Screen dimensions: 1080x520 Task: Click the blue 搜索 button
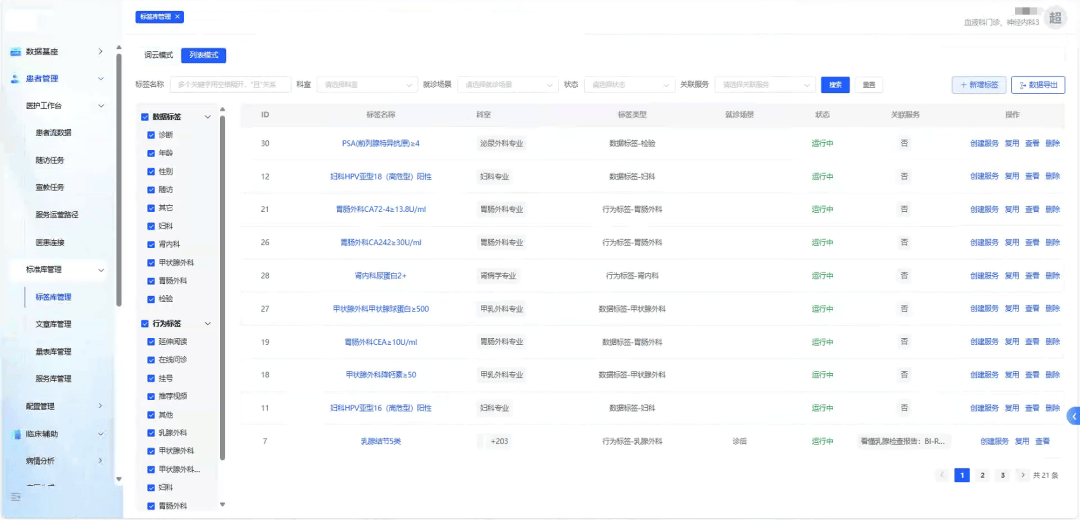tap(835, 85)
